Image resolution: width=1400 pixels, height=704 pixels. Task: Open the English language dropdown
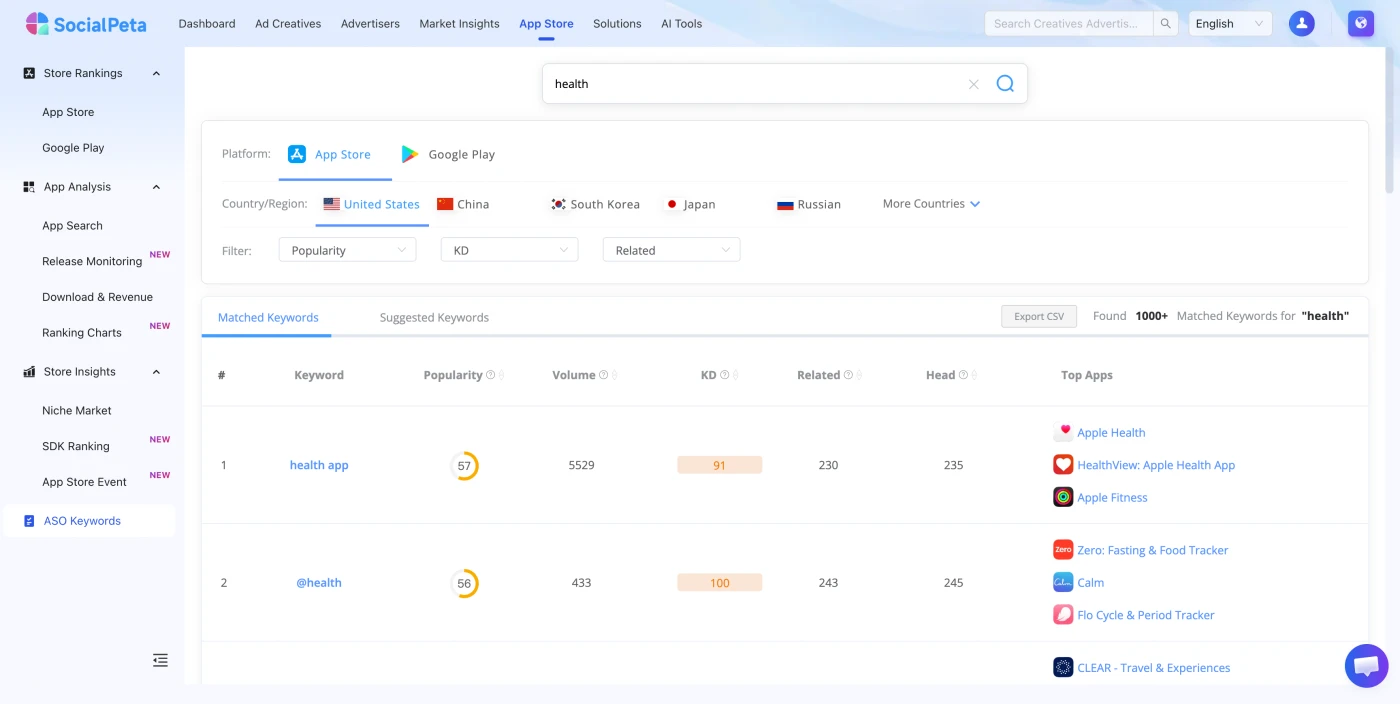[1230, 24]
